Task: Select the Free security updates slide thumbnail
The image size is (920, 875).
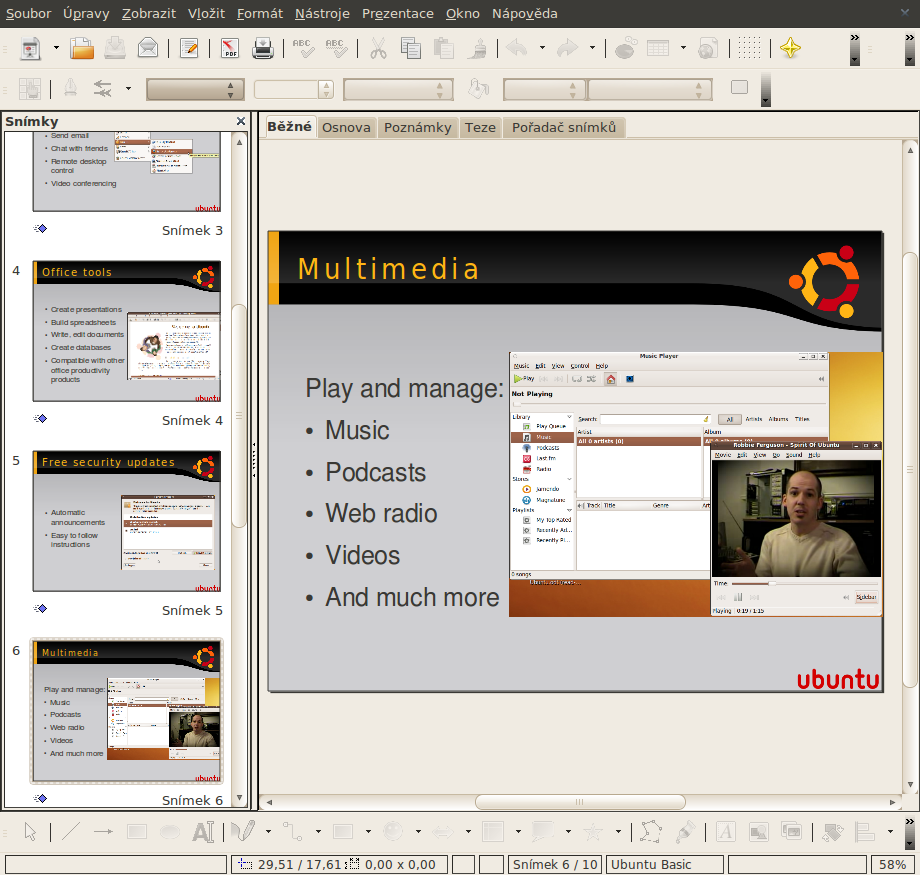Action: (x=127, y=521)
